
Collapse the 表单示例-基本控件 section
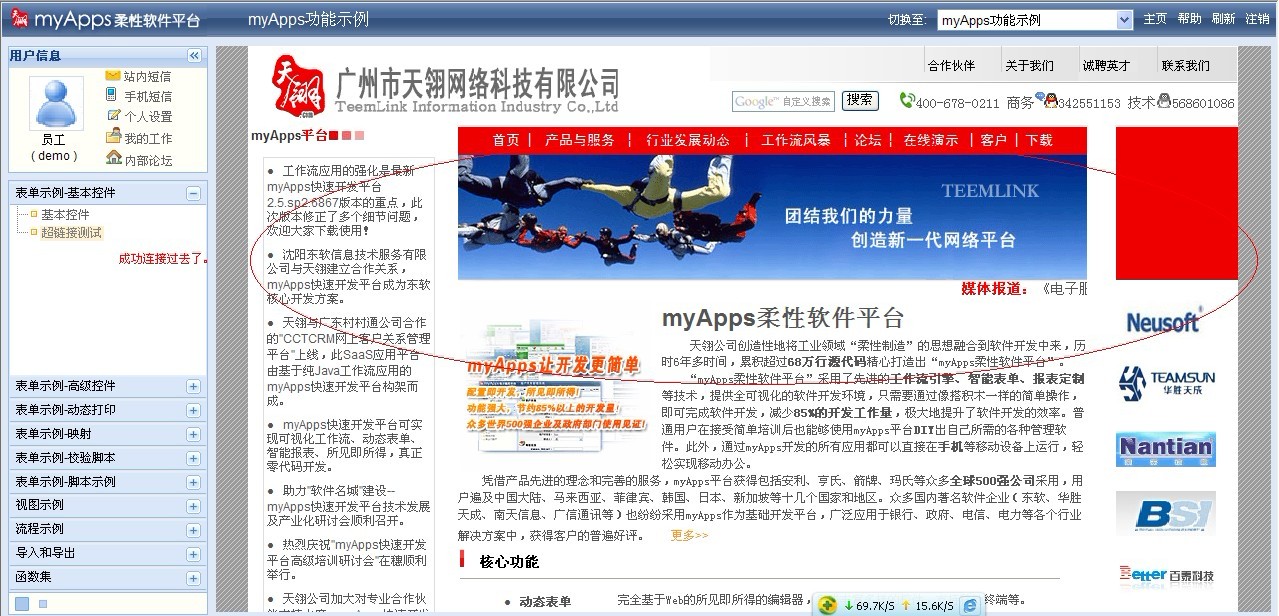(193, 193)
